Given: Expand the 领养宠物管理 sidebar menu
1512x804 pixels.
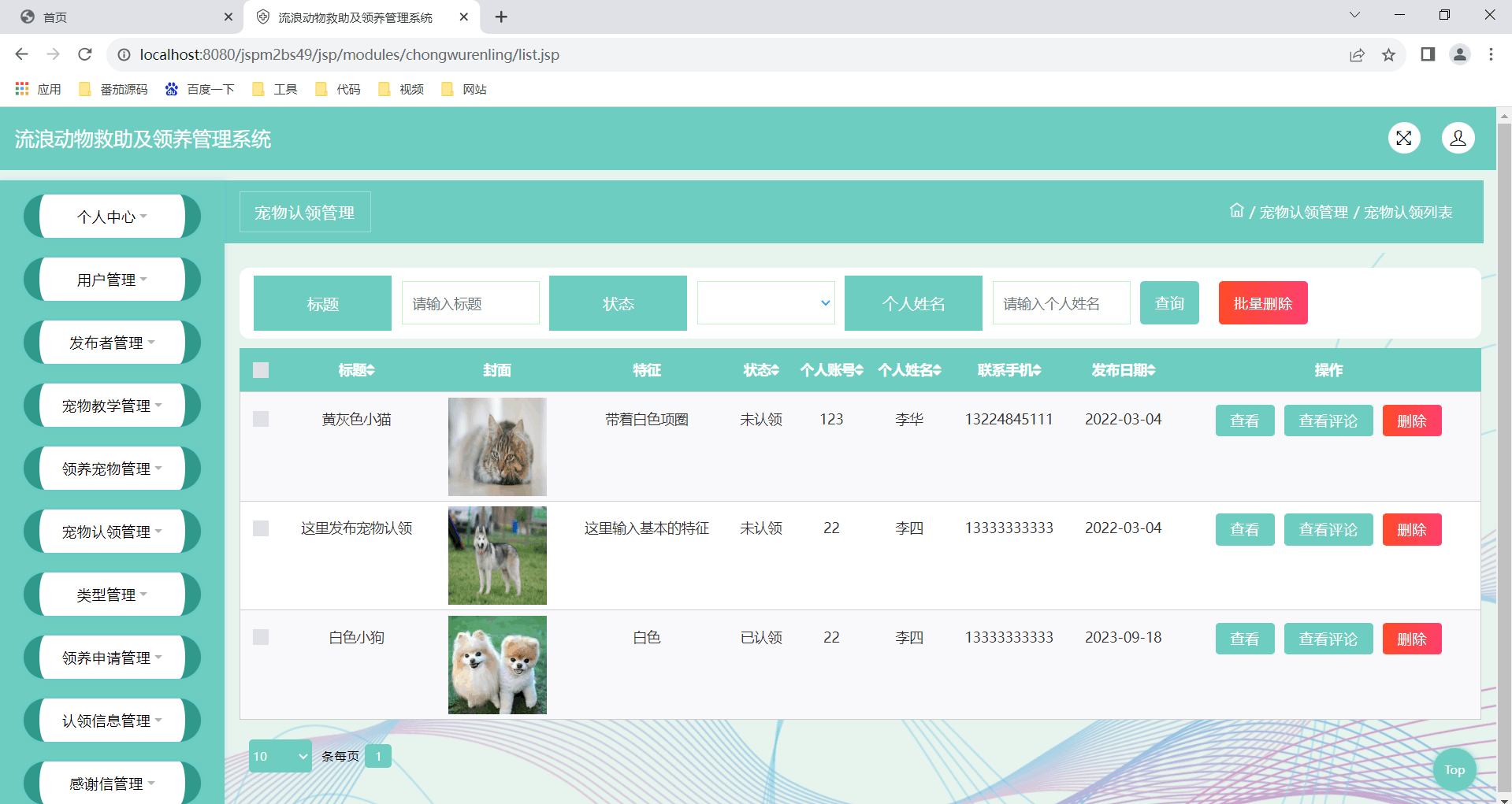Looking at the screenshot, I should (112, 469).
